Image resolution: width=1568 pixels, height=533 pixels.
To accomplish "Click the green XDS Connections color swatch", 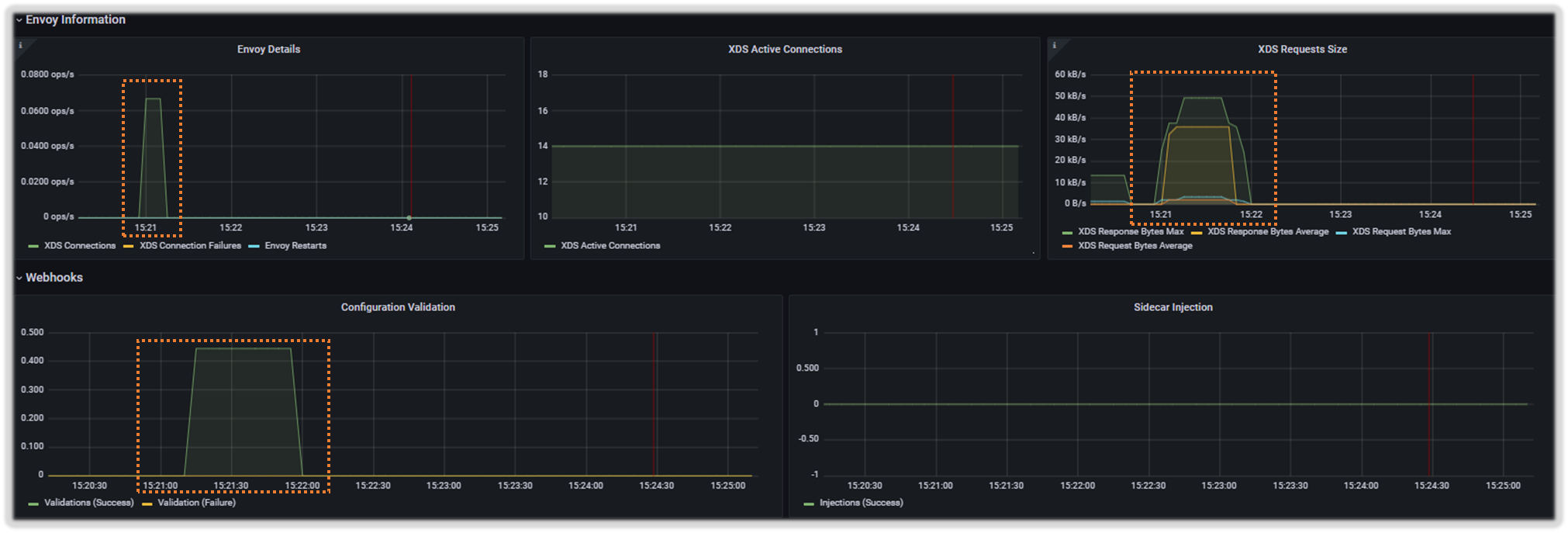I will pos(33,247).
